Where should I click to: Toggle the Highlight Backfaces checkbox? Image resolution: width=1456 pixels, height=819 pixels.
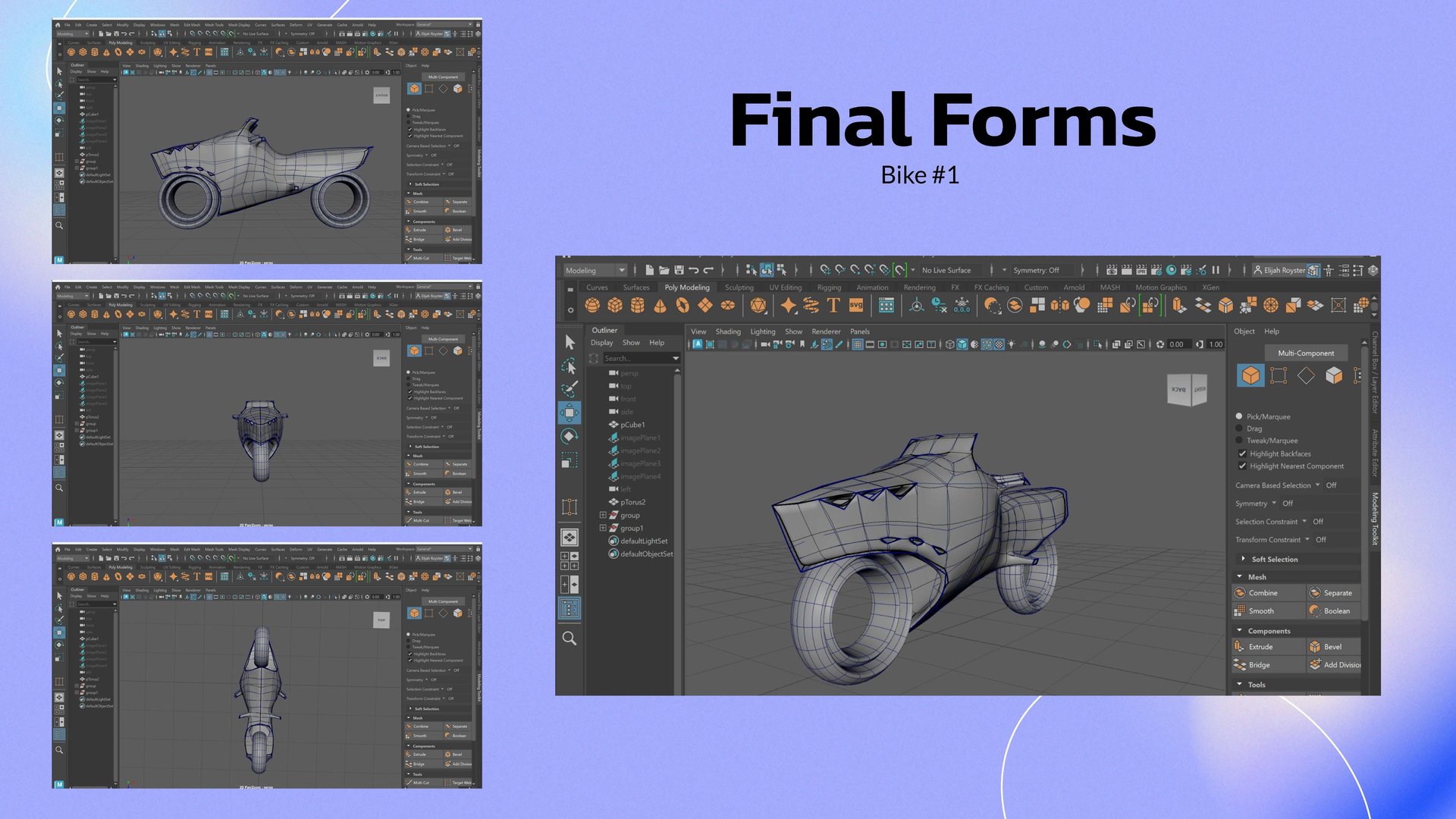click(1242, 453)
